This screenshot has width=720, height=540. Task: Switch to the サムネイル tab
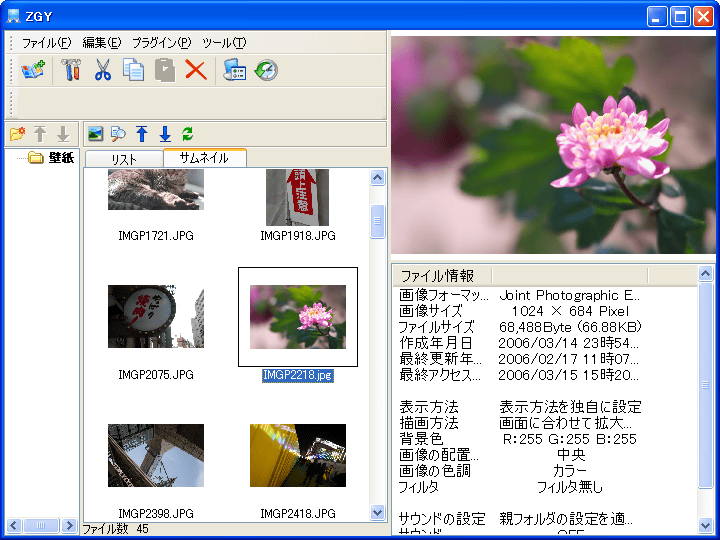click(x=204, y=158)
